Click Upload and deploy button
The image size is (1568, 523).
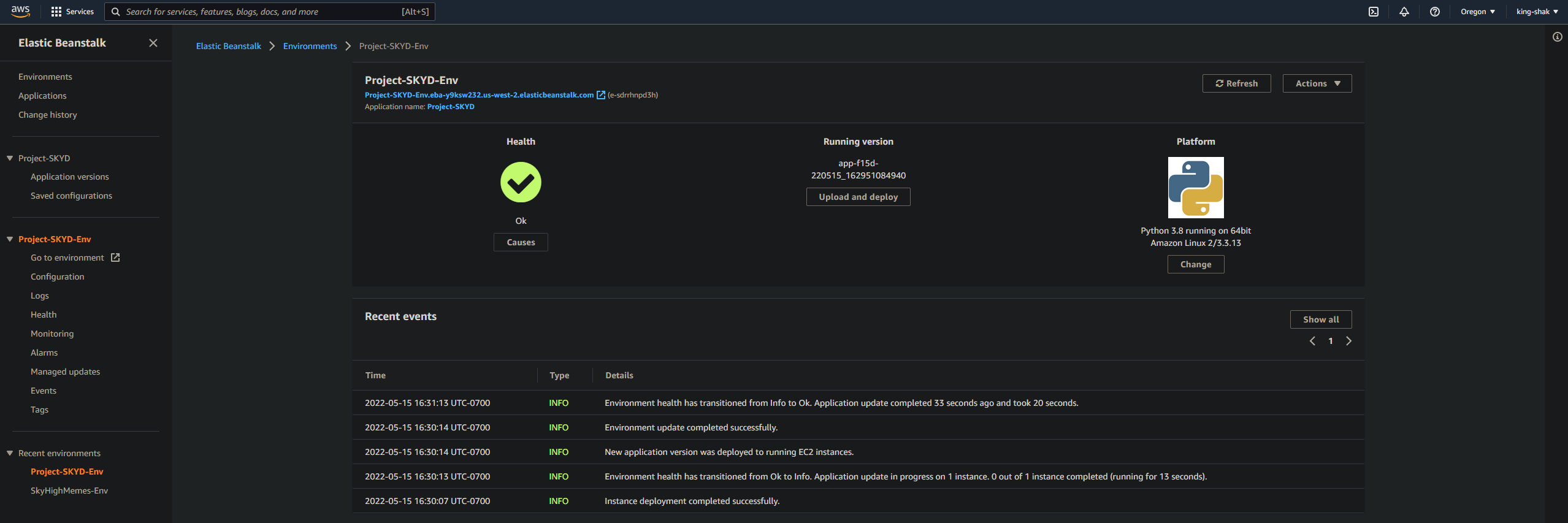859,197
